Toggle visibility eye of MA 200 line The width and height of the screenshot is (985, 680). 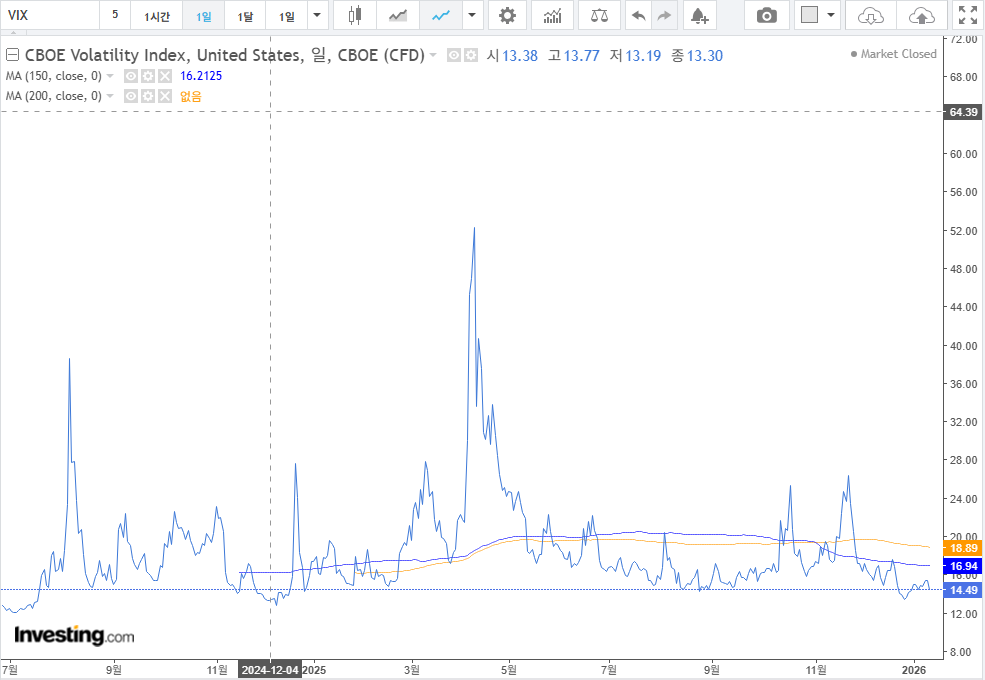131,96
